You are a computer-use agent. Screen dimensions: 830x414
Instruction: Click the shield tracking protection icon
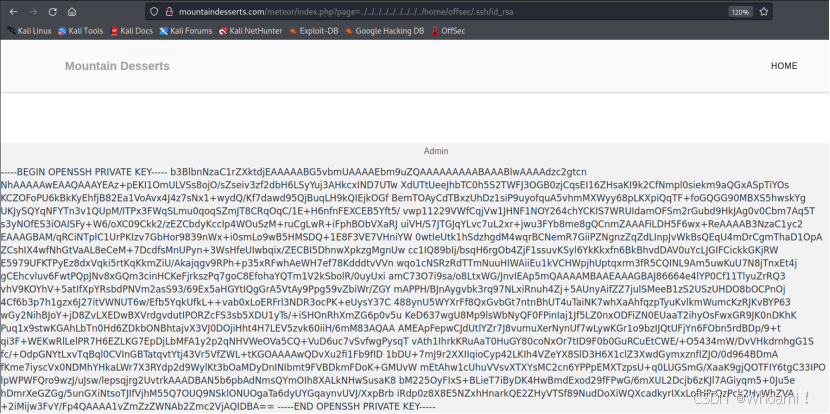pyautogui.click(x=154, y=12)
